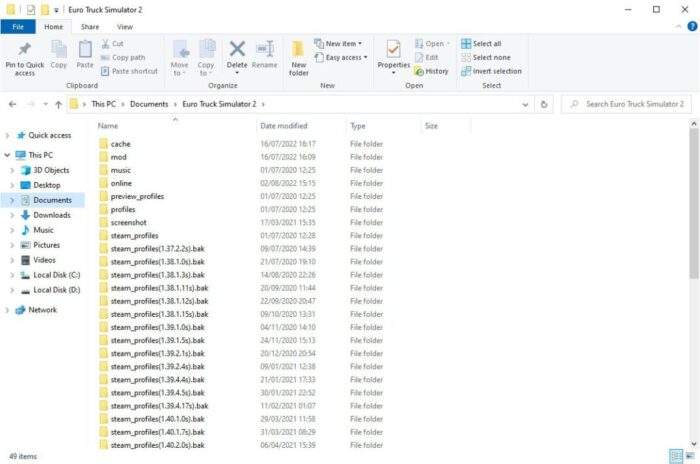Open the Recent locations dropdown arrow
The height and width of the screenshot is (464, 700).
46,104
